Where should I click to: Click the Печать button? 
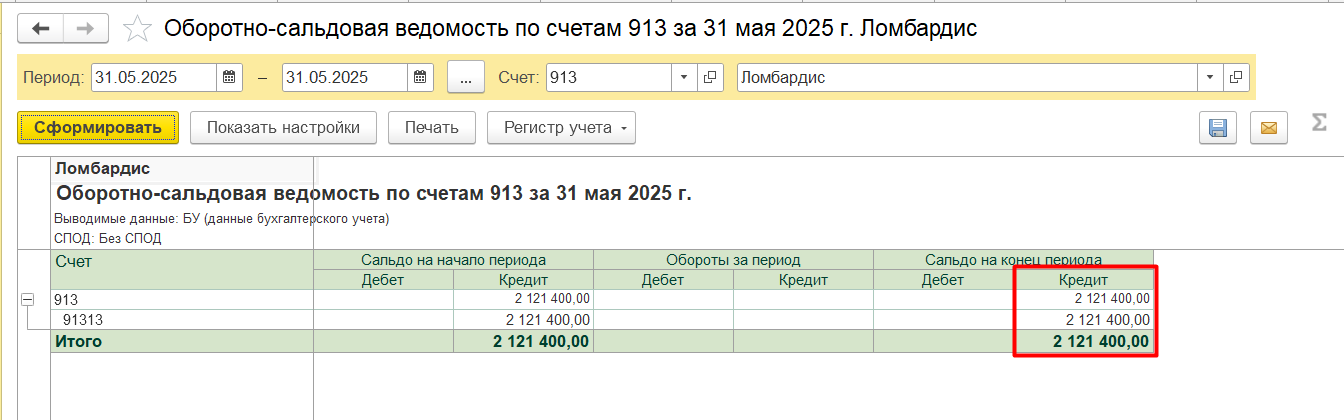pos(432,127)
